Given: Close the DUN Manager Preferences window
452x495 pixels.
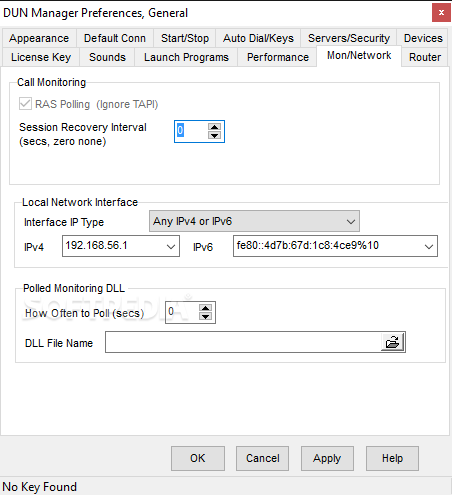Looking at the screenshot, I should (x=441, y=13).
